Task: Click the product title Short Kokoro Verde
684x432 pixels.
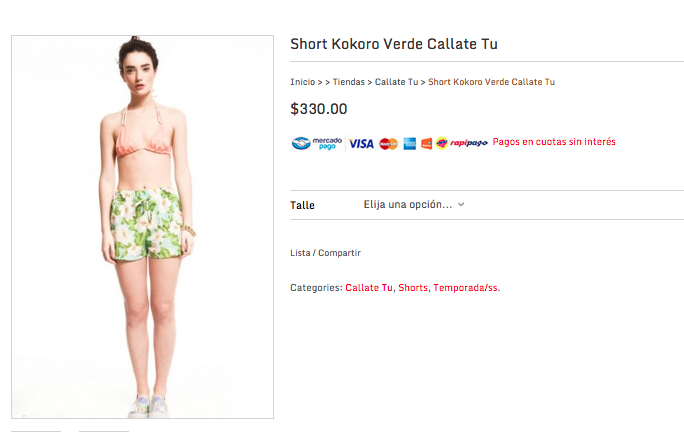Action: (393, 44)
